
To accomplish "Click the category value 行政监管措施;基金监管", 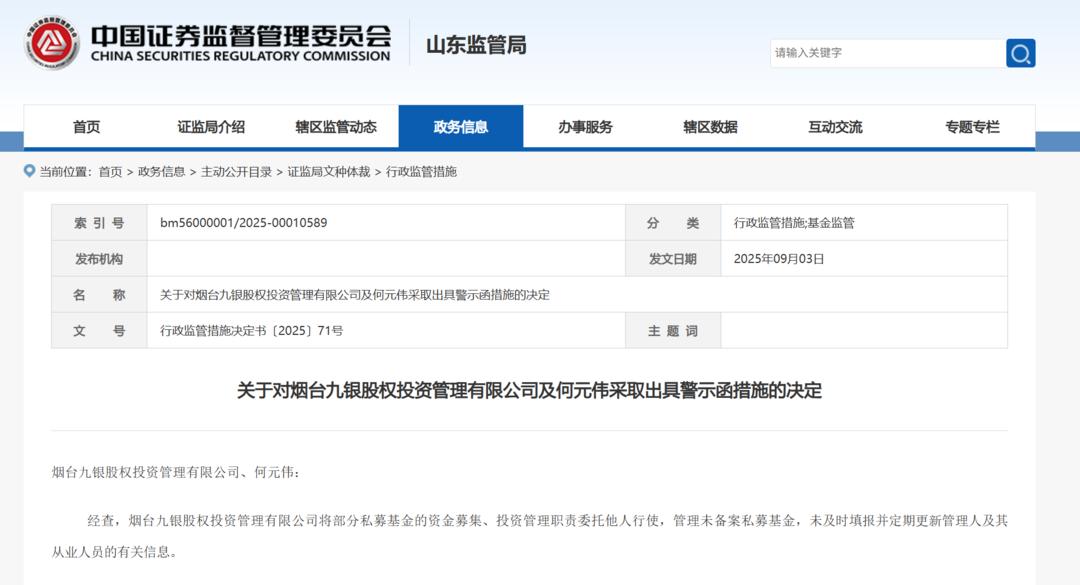I will pyautogui.click(x=793, y=223).
